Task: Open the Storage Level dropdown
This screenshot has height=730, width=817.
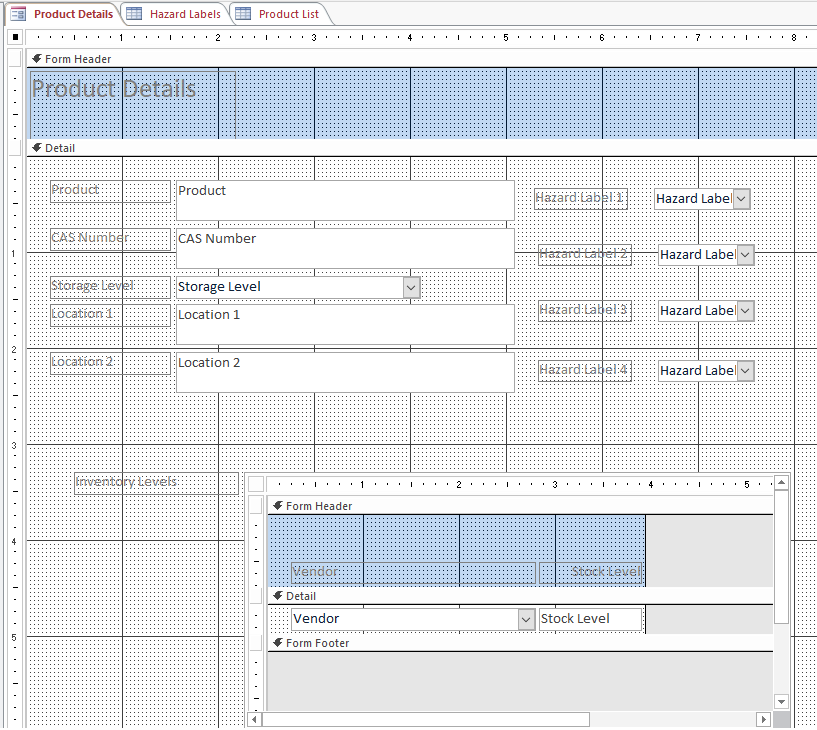Action: pyautogui.click(x=410, y=287)
